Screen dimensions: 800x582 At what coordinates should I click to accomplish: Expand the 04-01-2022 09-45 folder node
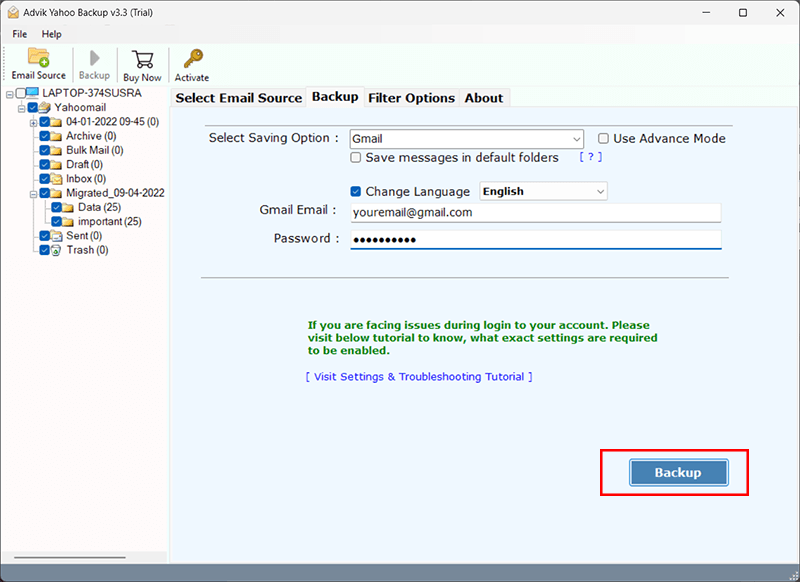point(33,123)
